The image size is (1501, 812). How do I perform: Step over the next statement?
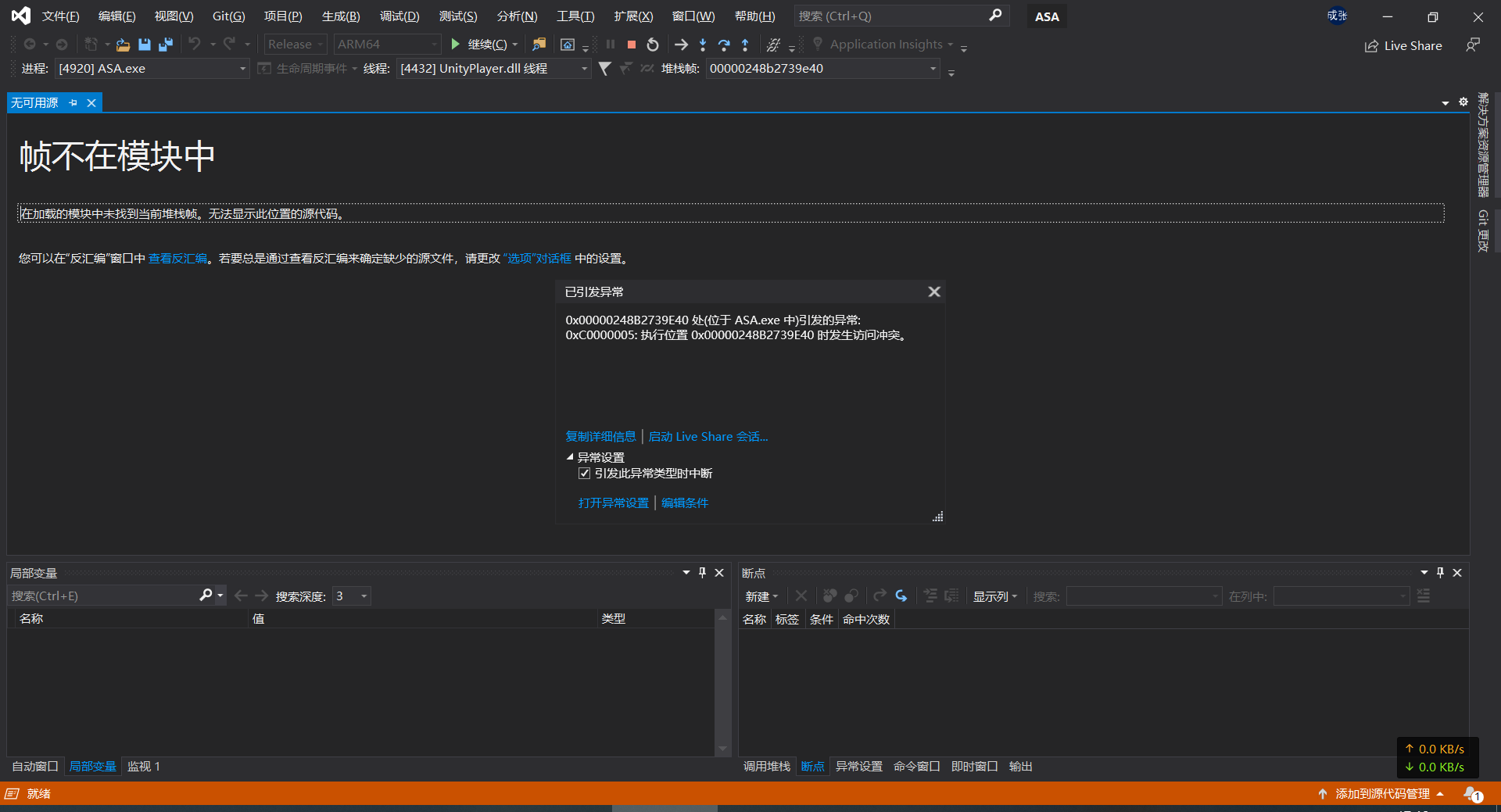pyautogui.click(x=724, y=45)
